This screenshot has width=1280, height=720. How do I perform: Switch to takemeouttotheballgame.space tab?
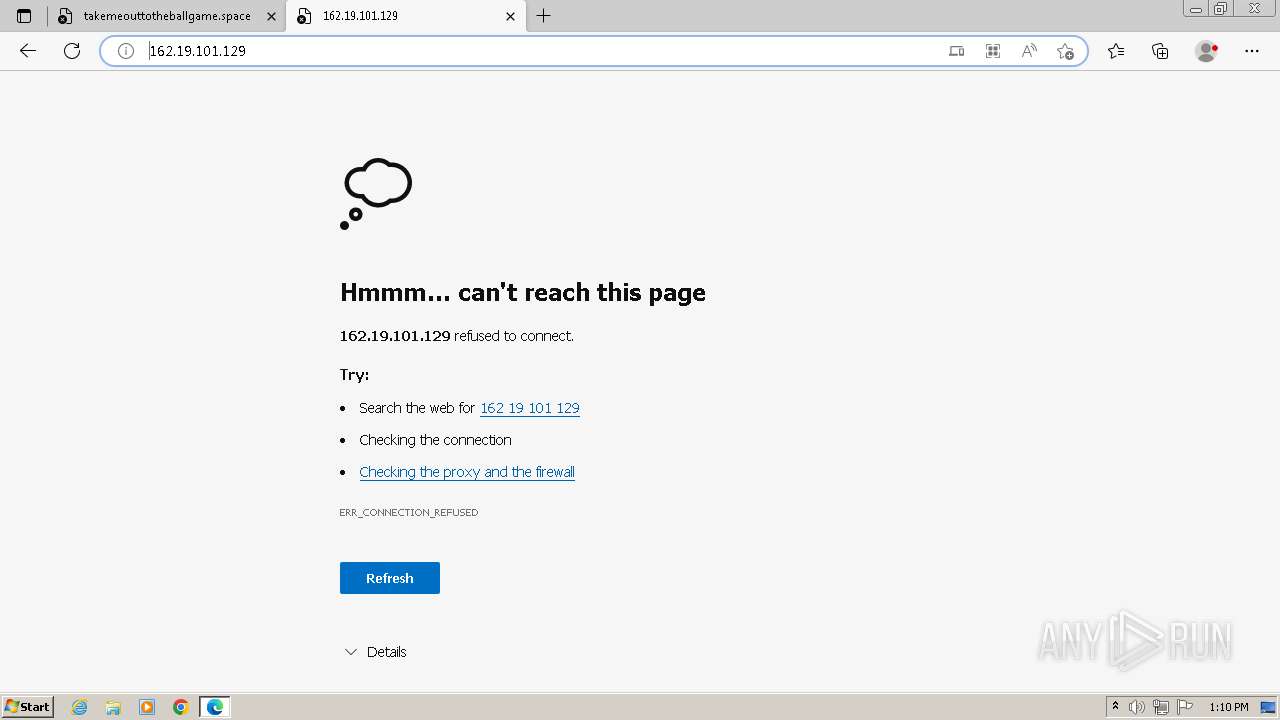[167, 16]
